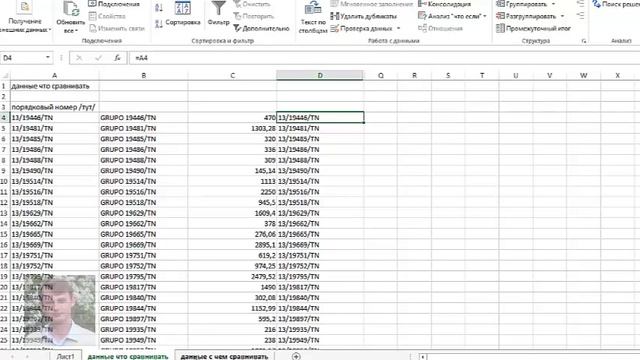The height and width of the screenshot is (360, 640).
Task: Launch Текст по столбцам
Action: coord(313,18)
